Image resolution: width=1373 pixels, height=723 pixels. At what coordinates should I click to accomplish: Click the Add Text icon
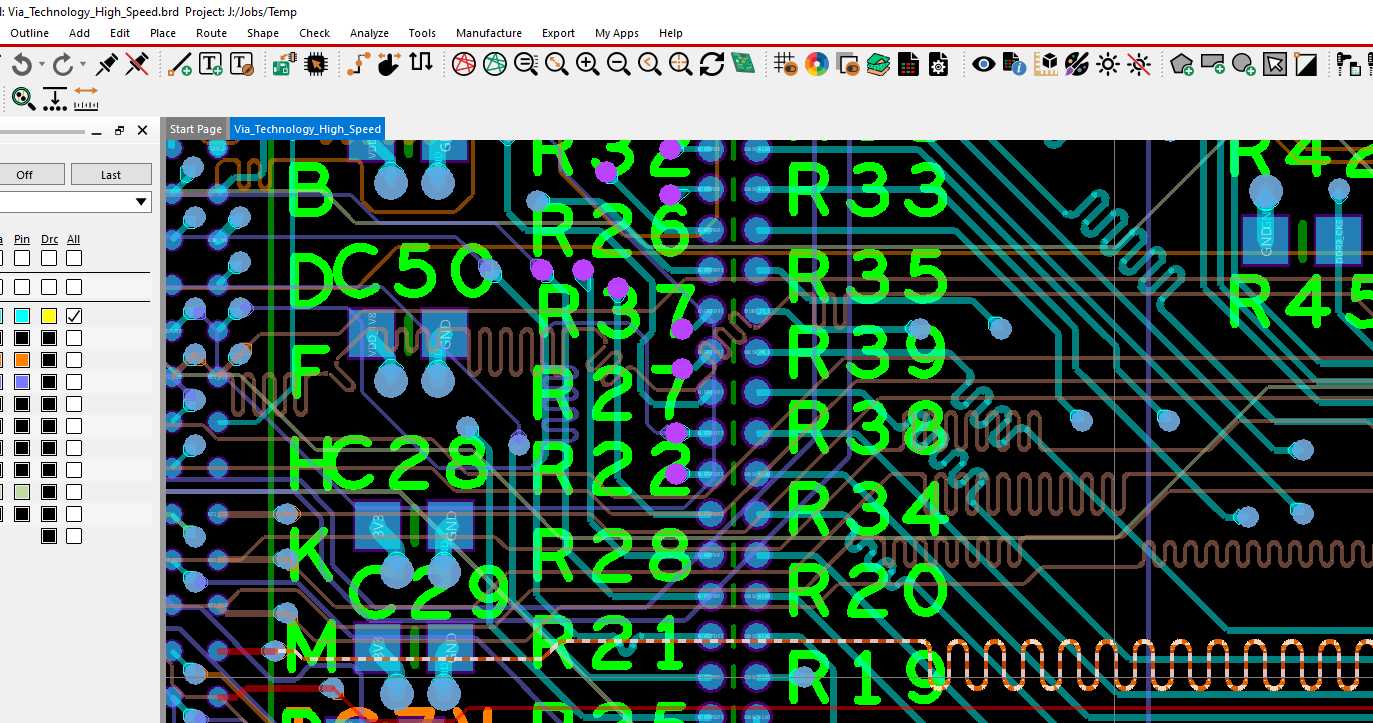(x=211, y=65)
